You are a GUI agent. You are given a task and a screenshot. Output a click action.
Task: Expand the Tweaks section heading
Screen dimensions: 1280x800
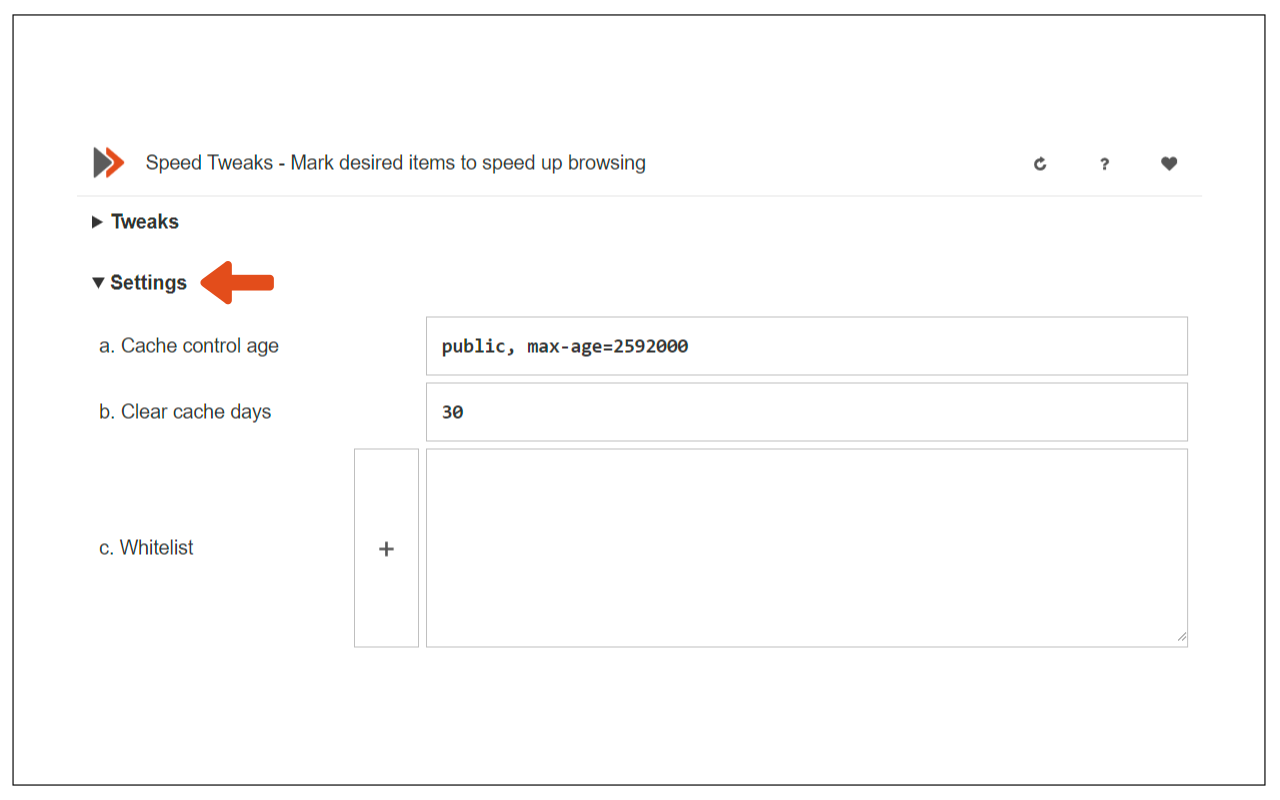tap(145, 222)
